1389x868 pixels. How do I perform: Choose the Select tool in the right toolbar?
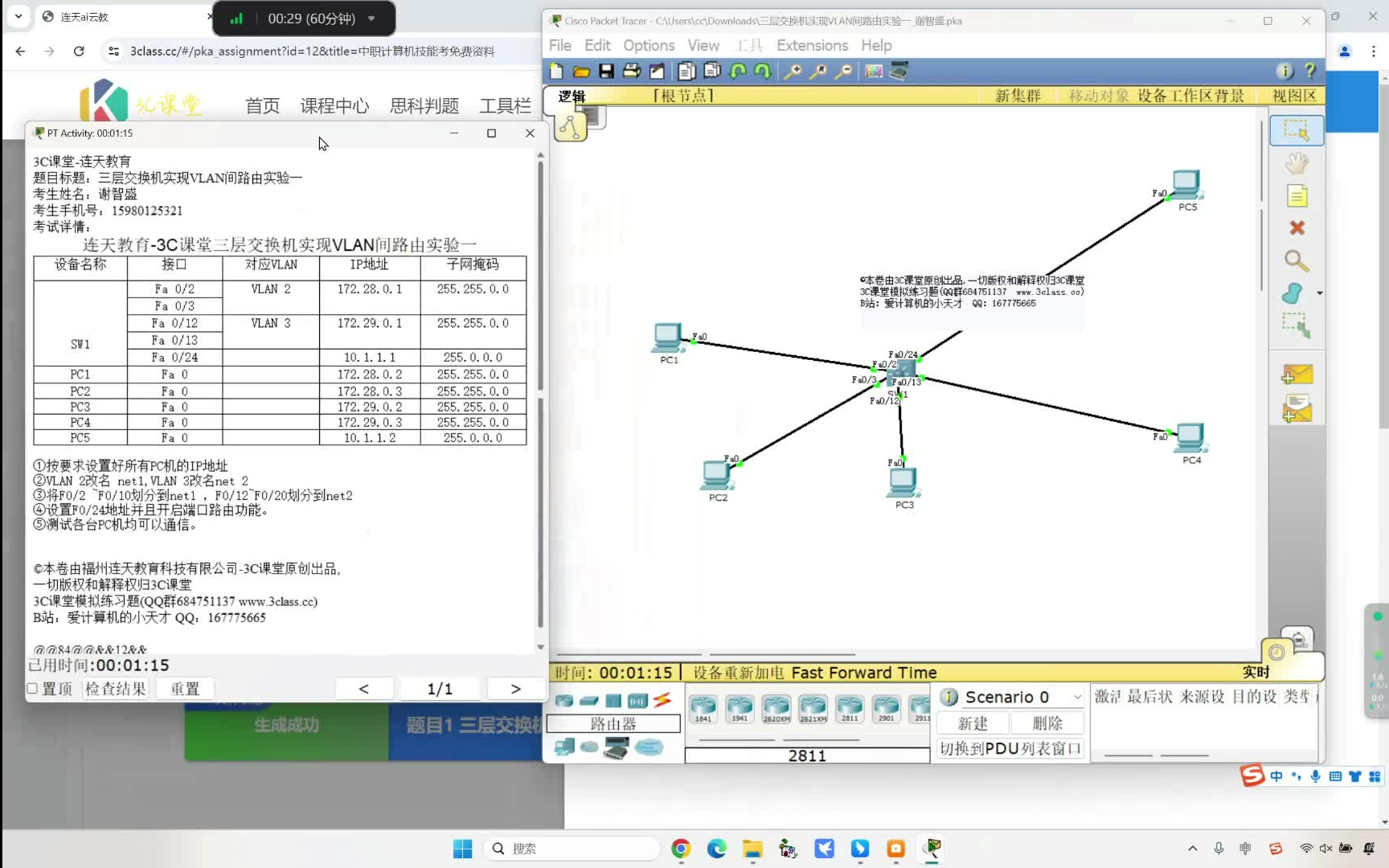click(x=1297, y=130)
